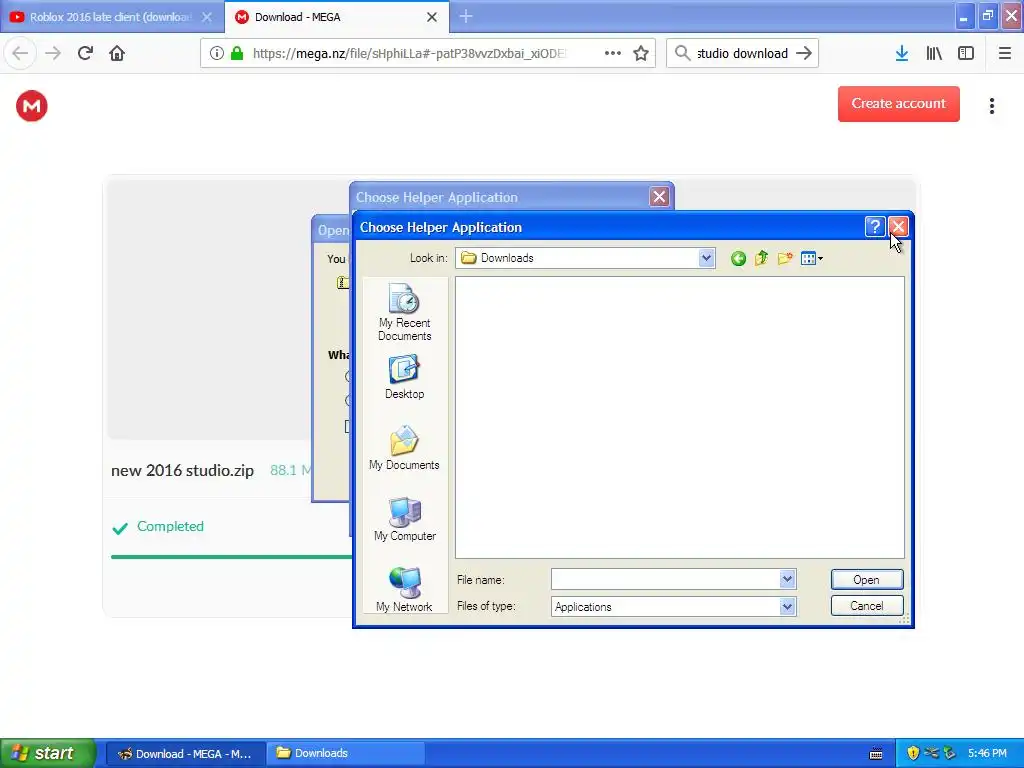Click the new 2016 studio.zip filename
The width and height of the screenshot is (1024, 768).
coord(182,470)
